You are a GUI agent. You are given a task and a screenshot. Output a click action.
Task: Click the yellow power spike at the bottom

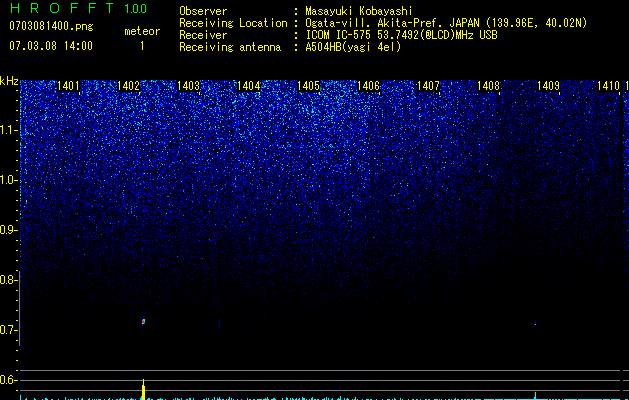point(143,389)
